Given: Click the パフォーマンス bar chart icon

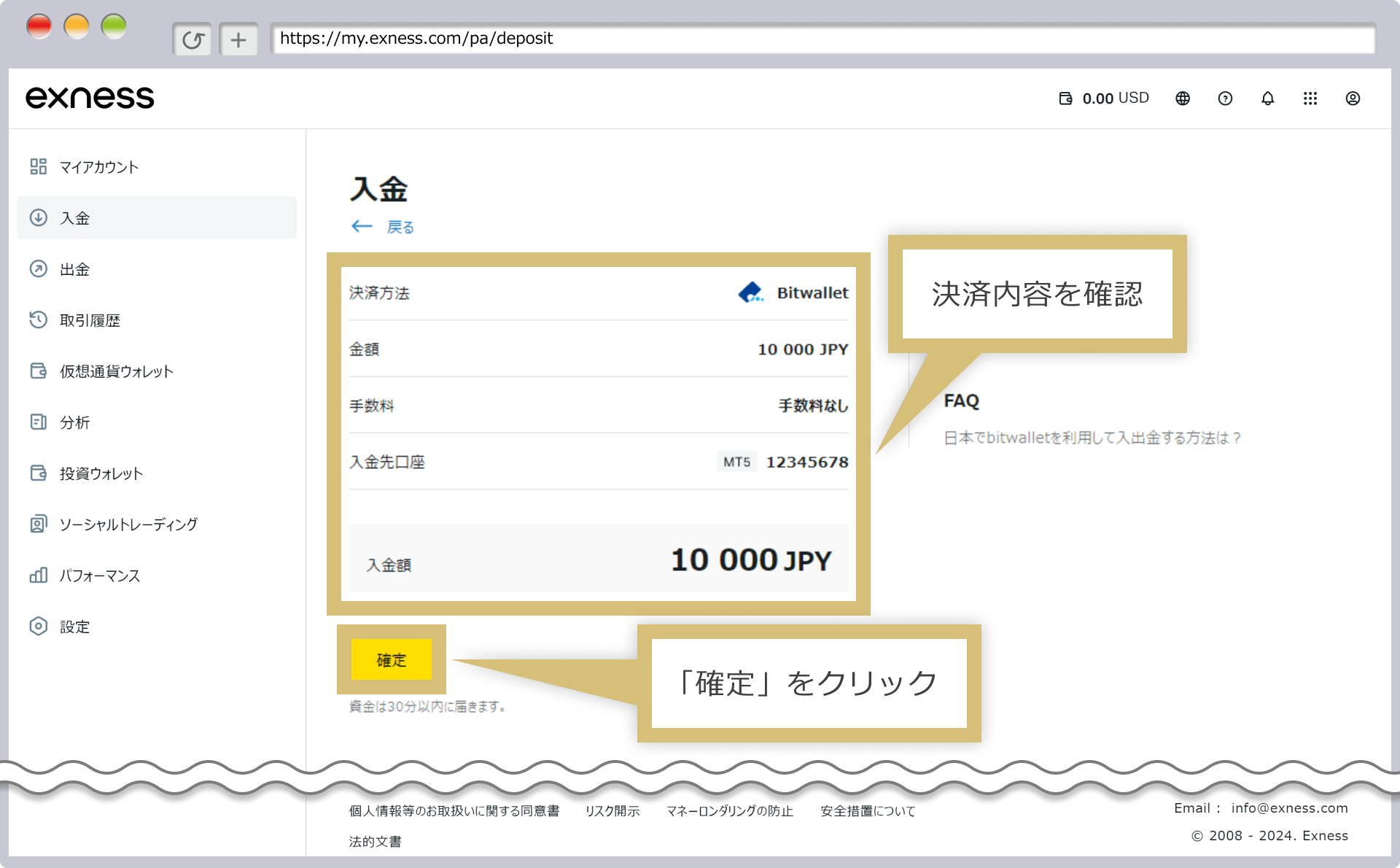Looking at the screenshot, I should [x=39, y=576].
